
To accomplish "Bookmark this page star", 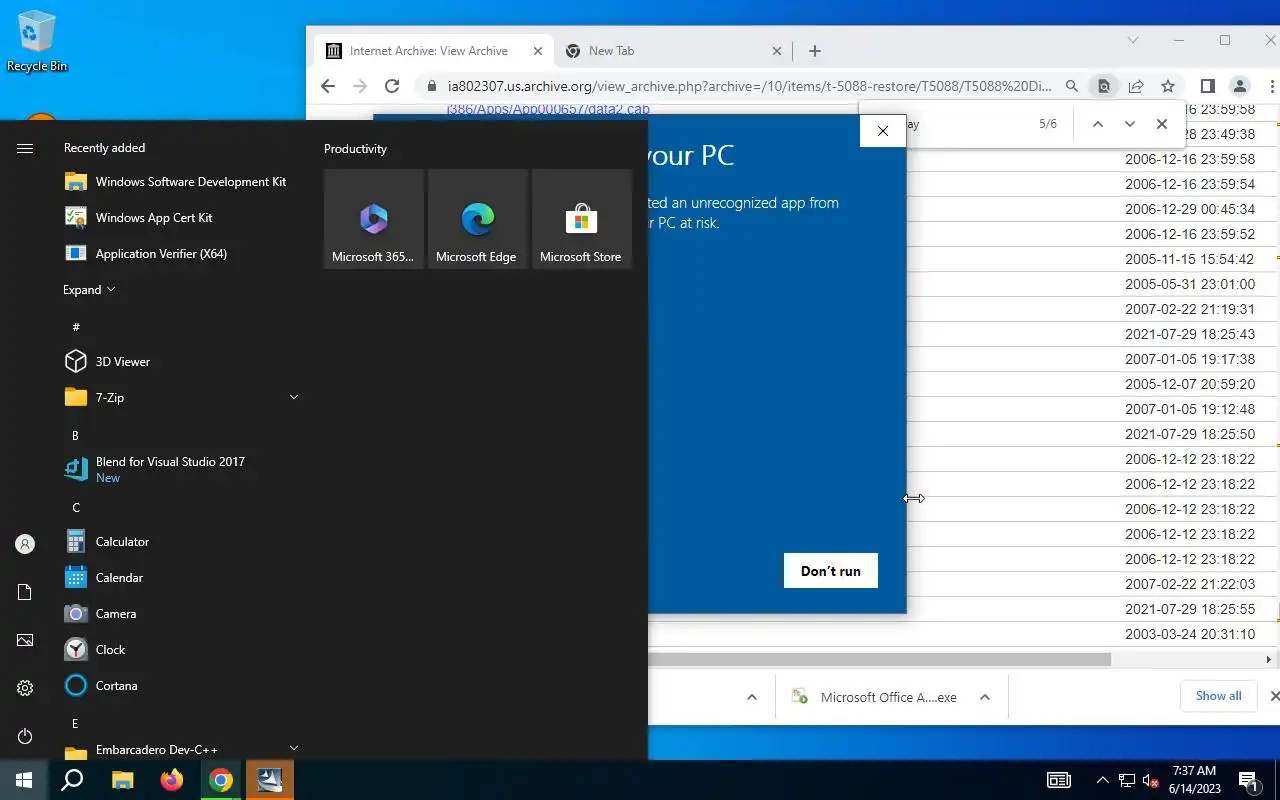I will pos(1167,86).
